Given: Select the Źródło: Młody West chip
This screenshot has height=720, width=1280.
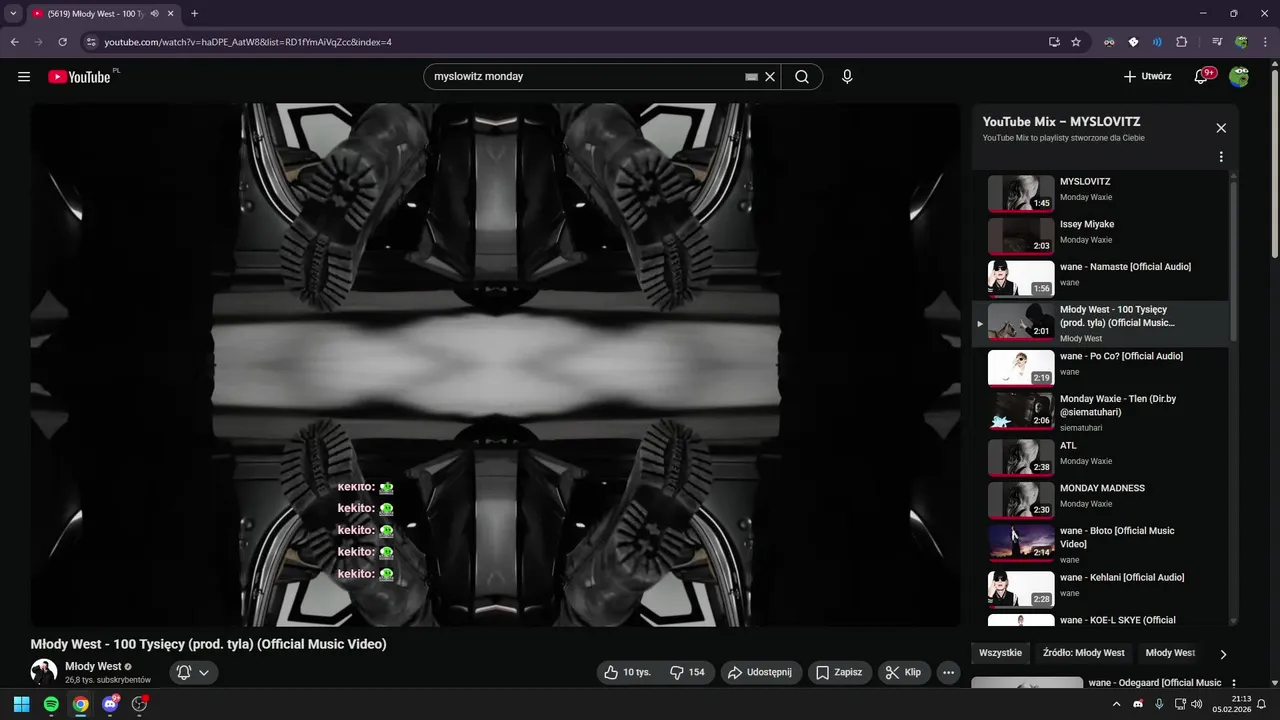Looking at the screenshot, I should [x=1083, y=653].
